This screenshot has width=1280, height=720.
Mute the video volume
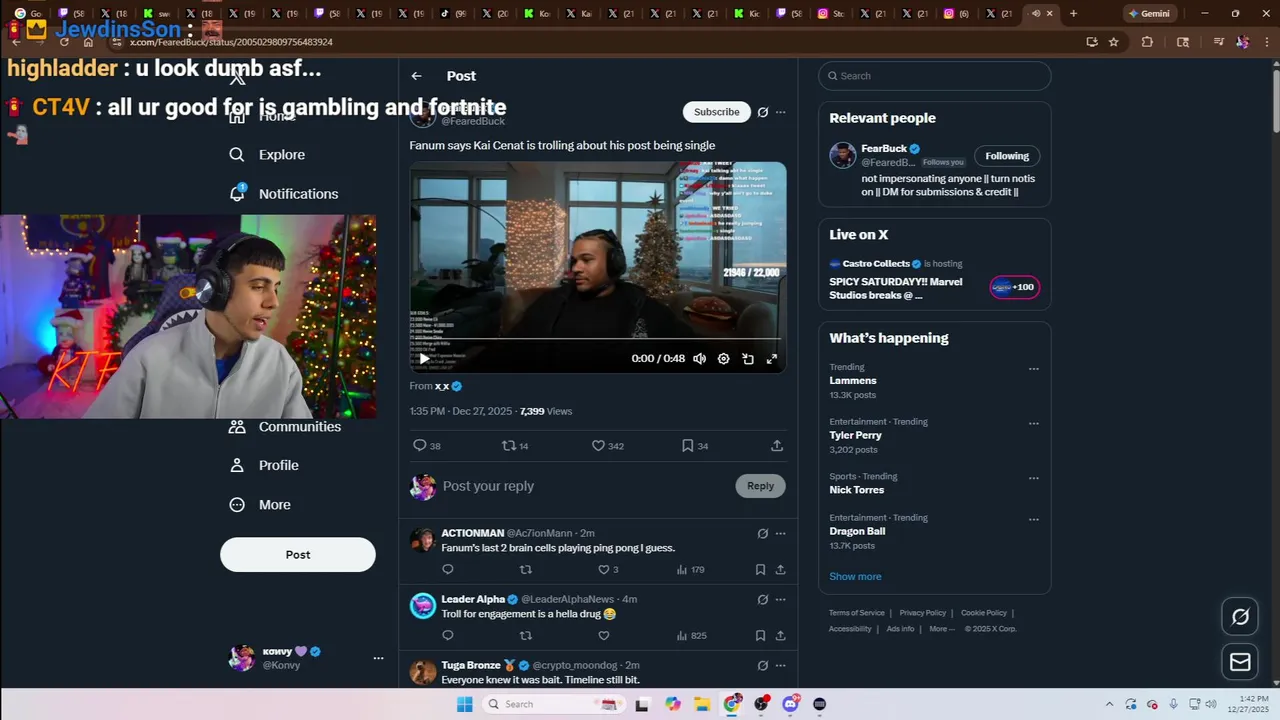click(x=700, y=359)
